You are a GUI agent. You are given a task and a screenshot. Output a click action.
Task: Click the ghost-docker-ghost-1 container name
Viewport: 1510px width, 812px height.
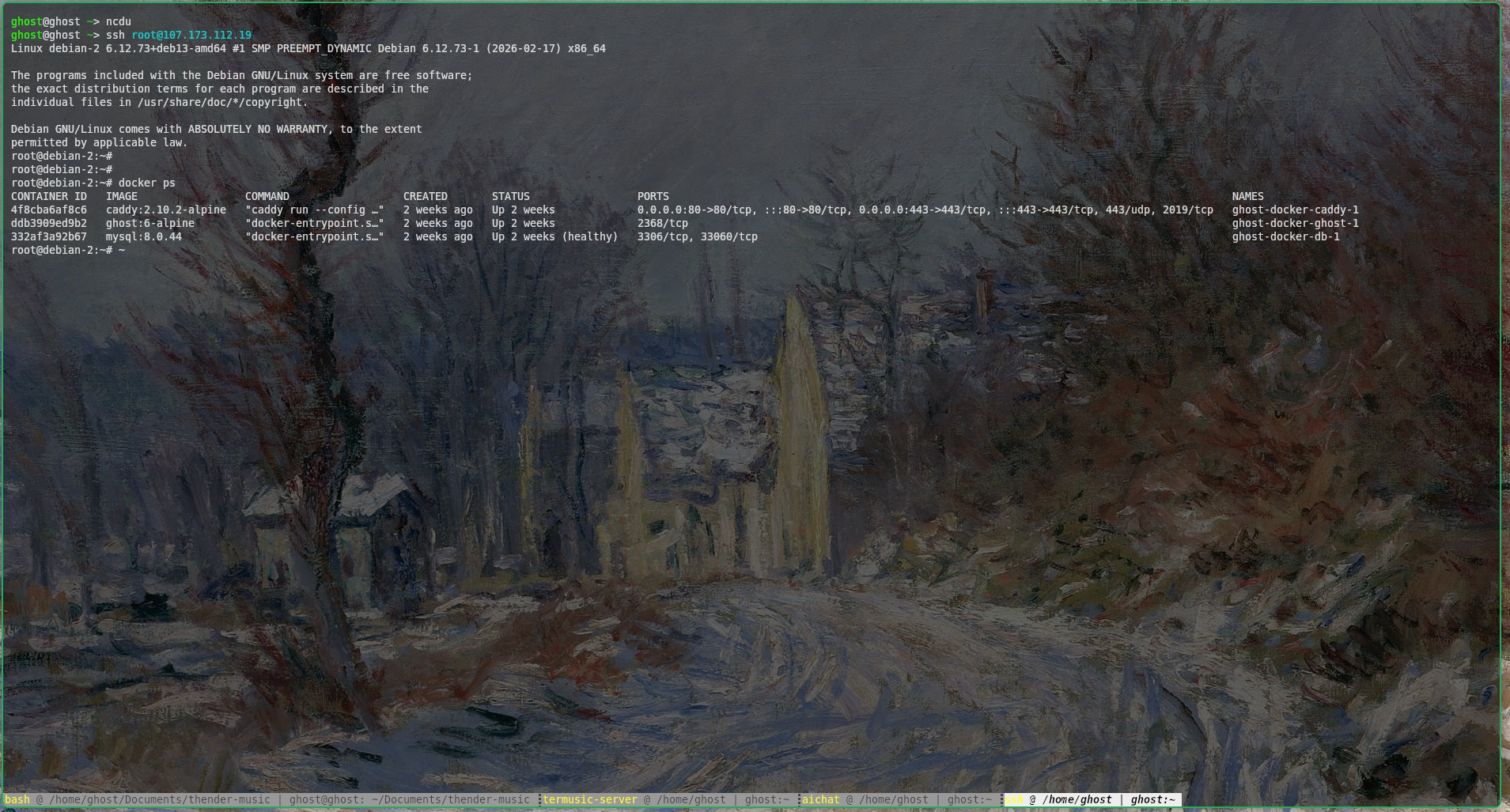1295,223
